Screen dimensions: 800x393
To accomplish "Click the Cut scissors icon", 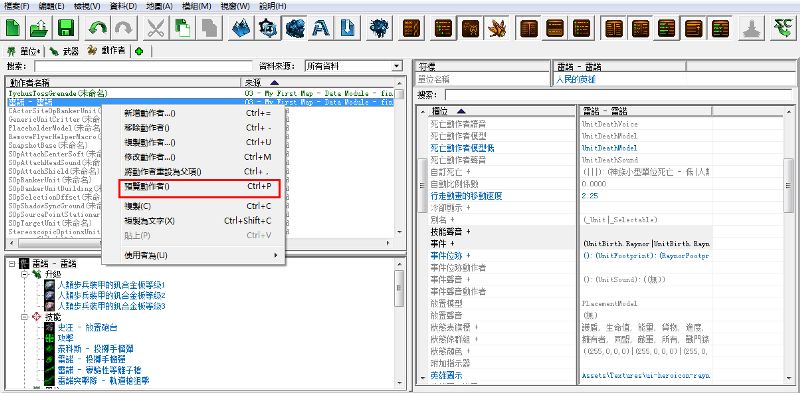I will [155, 27].
